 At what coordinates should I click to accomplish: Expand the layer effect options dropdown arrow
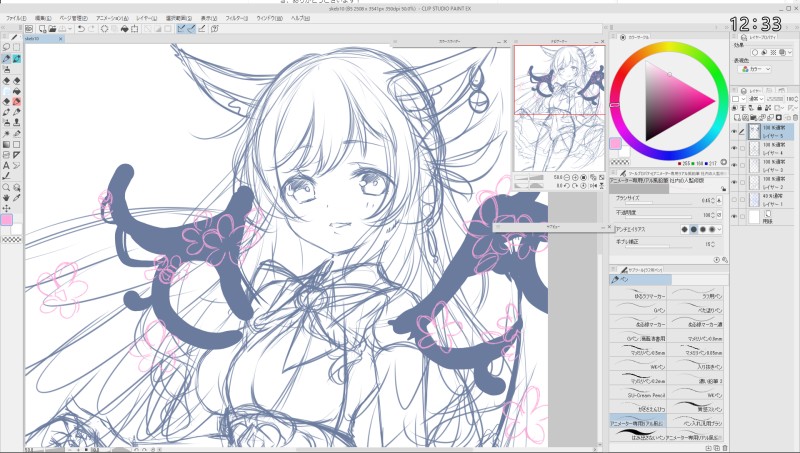pos(790,52)
